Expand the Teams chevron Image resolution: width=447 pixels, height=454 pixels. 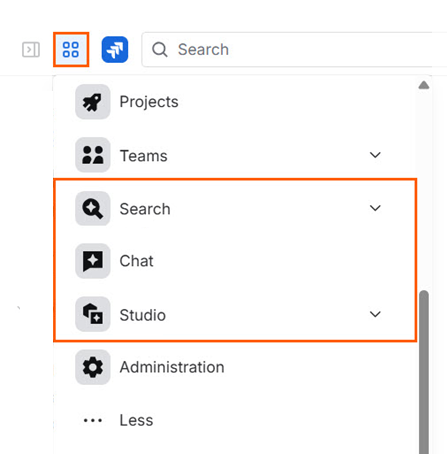[375, 155]
